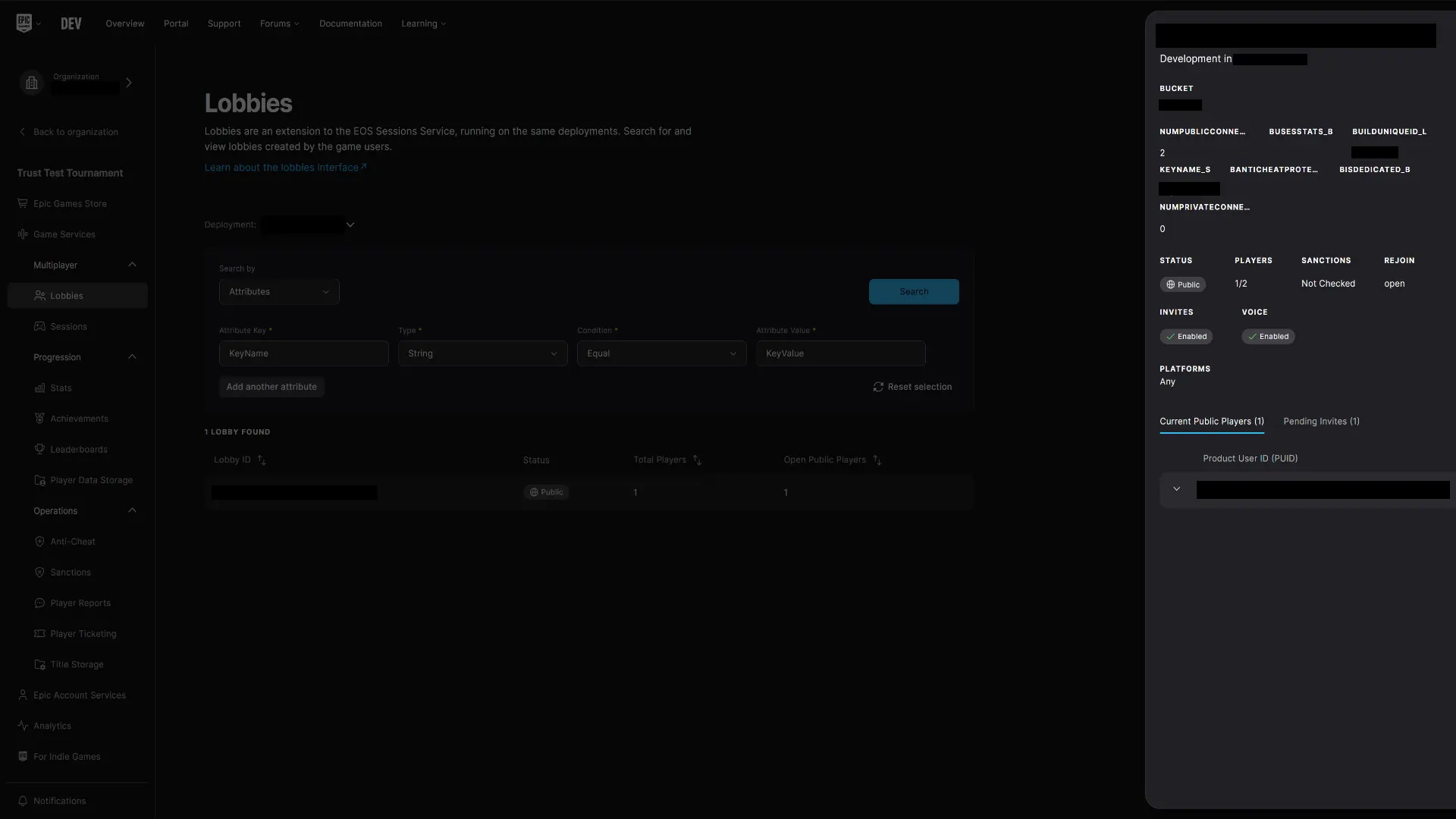1456x819 pixels.
Task: Open the Title Storage page
Action: point(77,664)
